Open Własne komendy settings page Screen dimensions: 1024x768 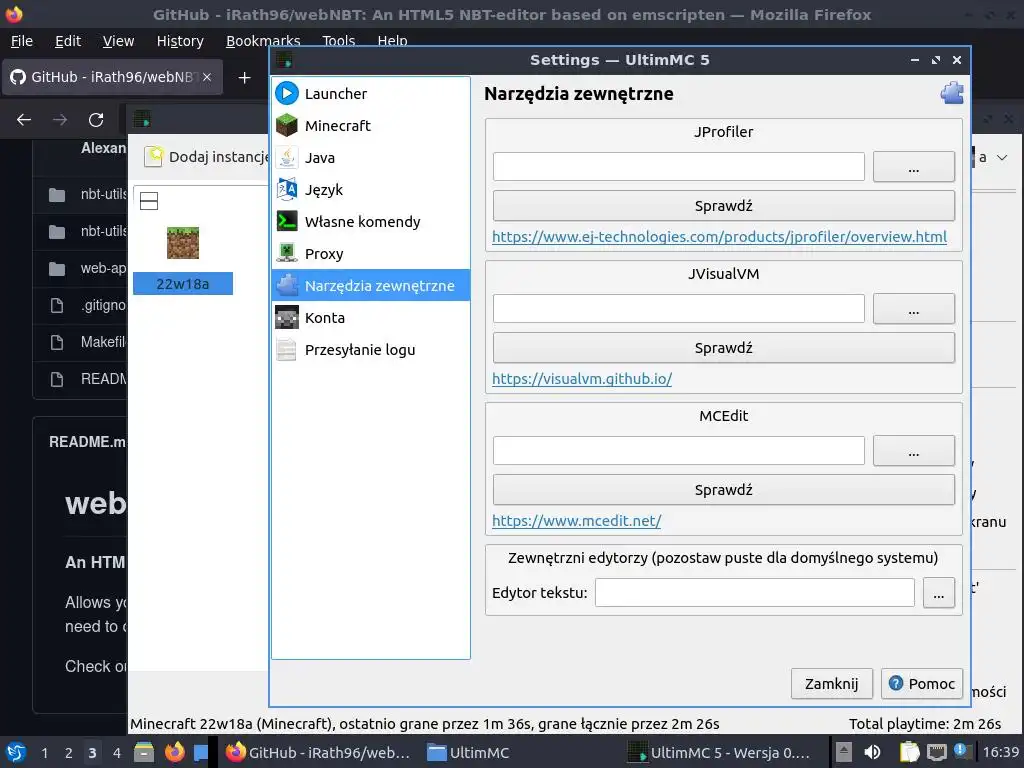[370, 221]
